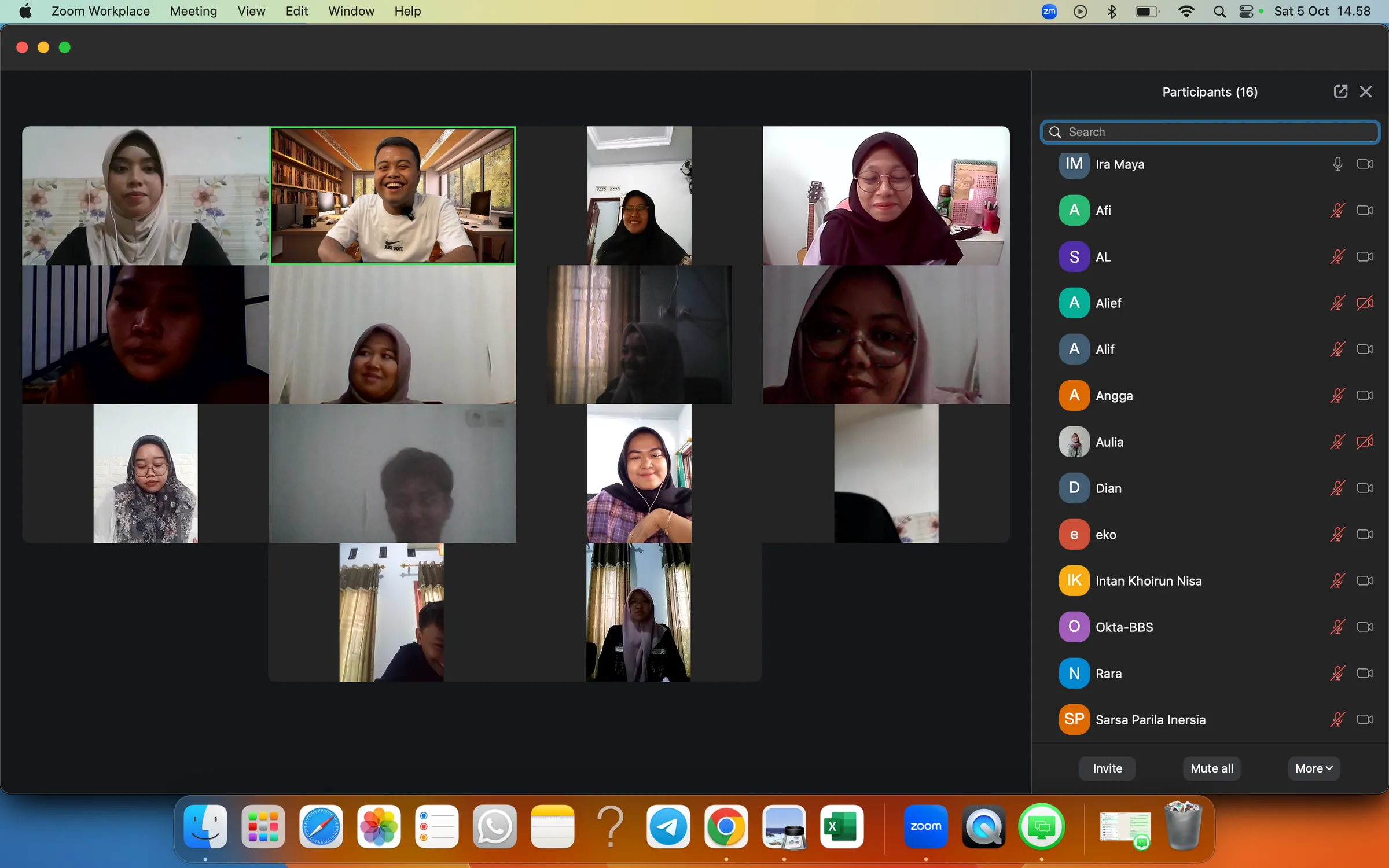
Task: Click the camera icon next to Dian
Action: 1365,488
